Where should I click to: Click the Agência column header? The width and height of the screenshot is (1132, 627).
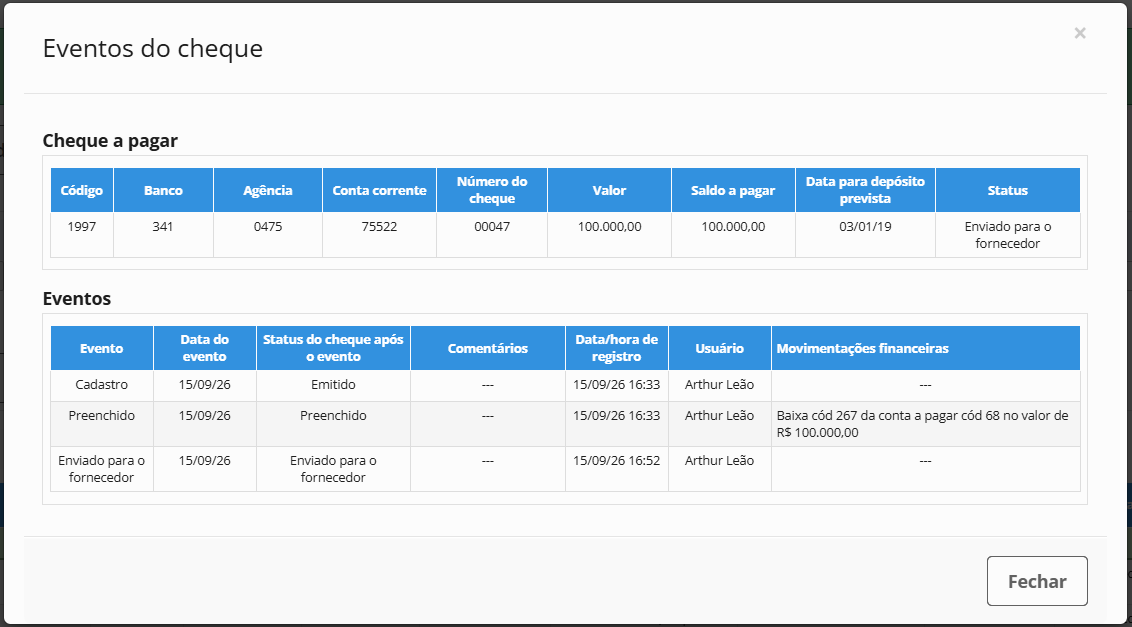[x=268, y=191]
